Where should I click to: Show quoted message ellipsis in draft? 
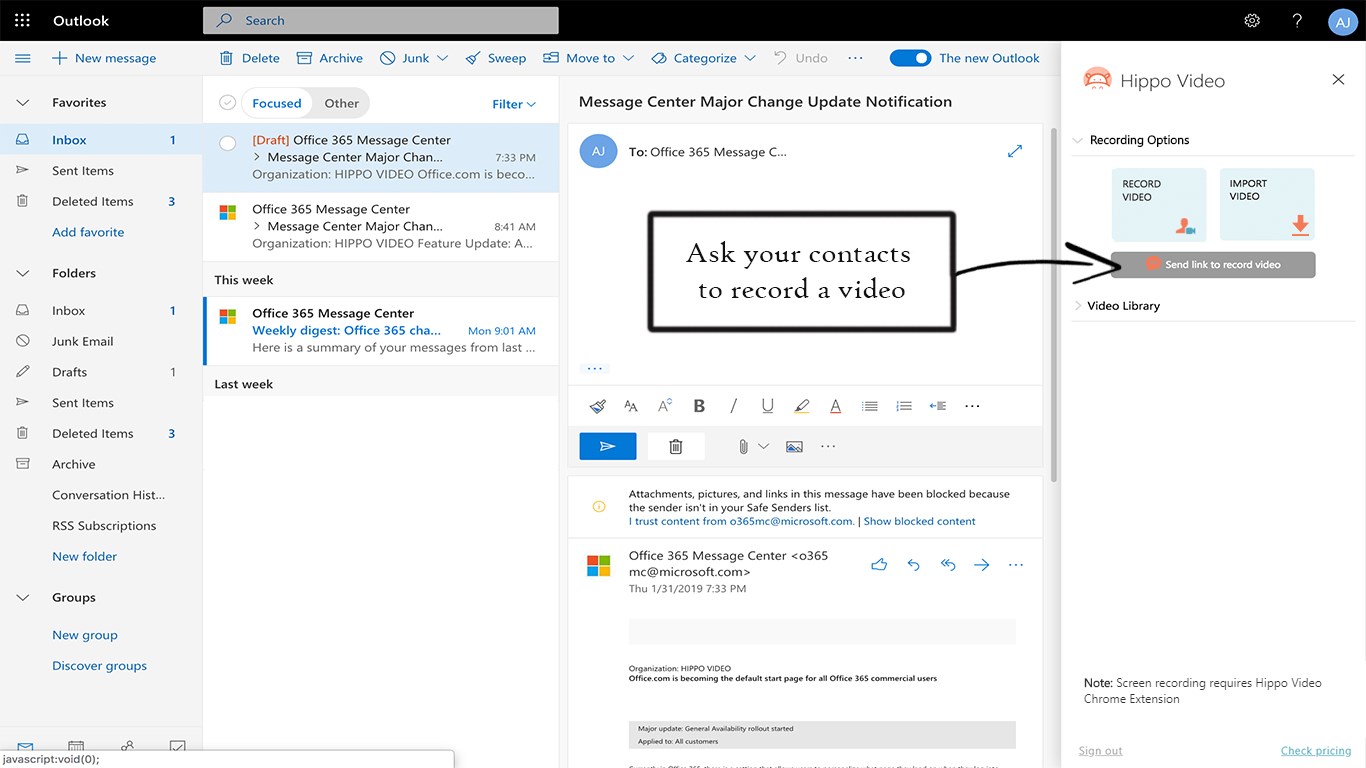tap(595, 368)
